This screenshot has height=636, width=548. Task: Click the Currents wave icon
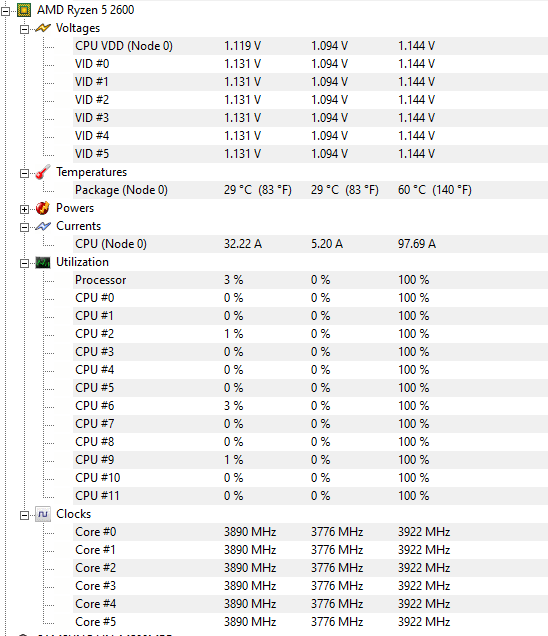pyautogui.click(x=43, y=226)
